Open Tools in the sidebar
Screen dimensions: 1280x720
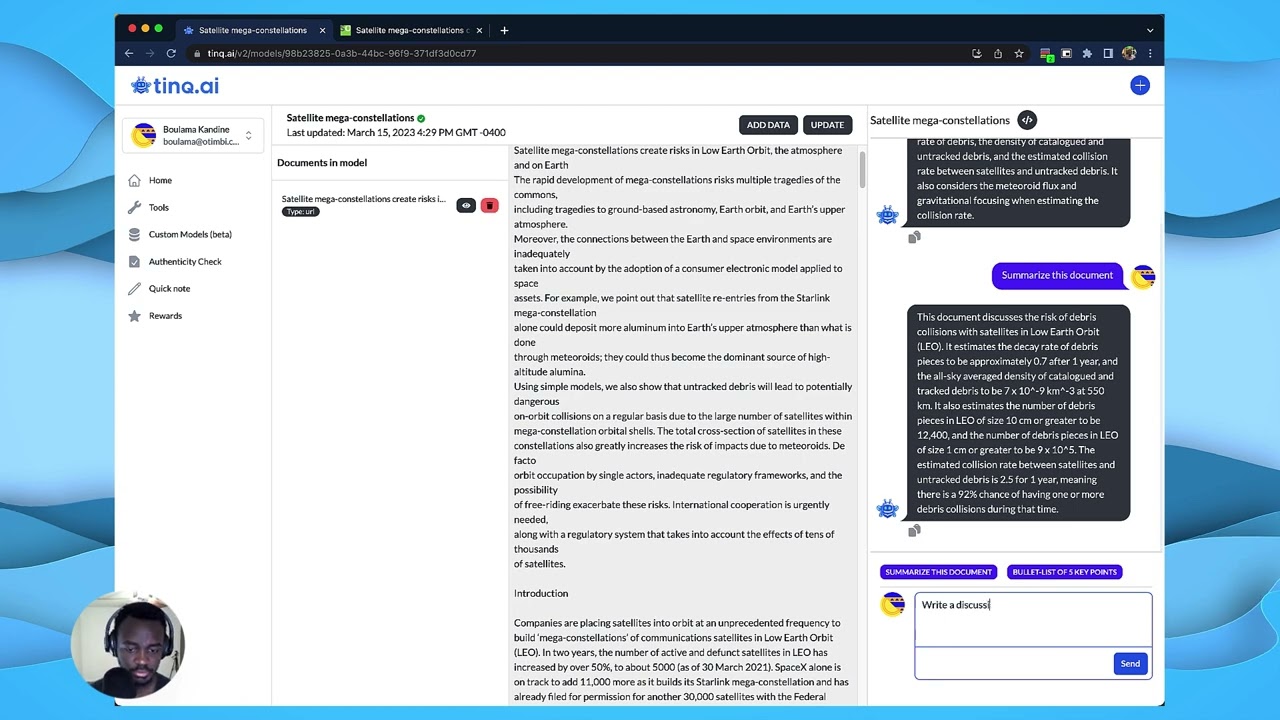[x=159, y=208]
